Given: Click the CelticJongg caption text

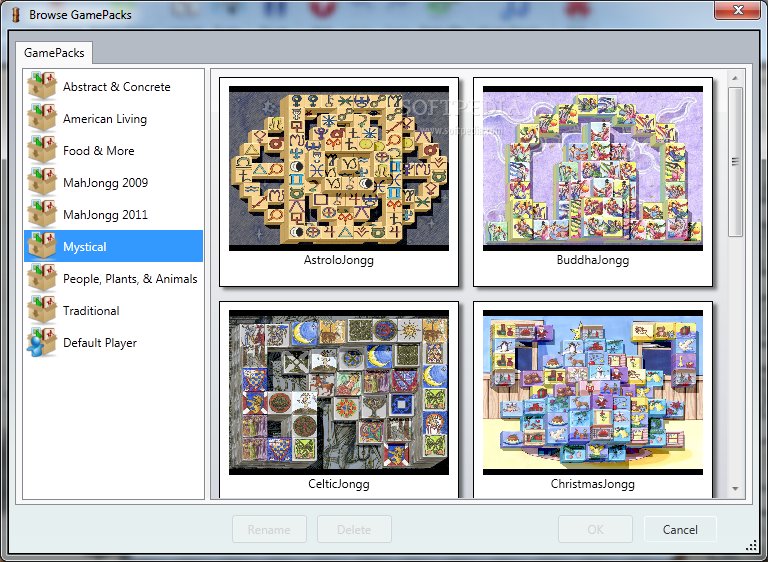Looking at the screenshot, I should [x=339, y=484].
